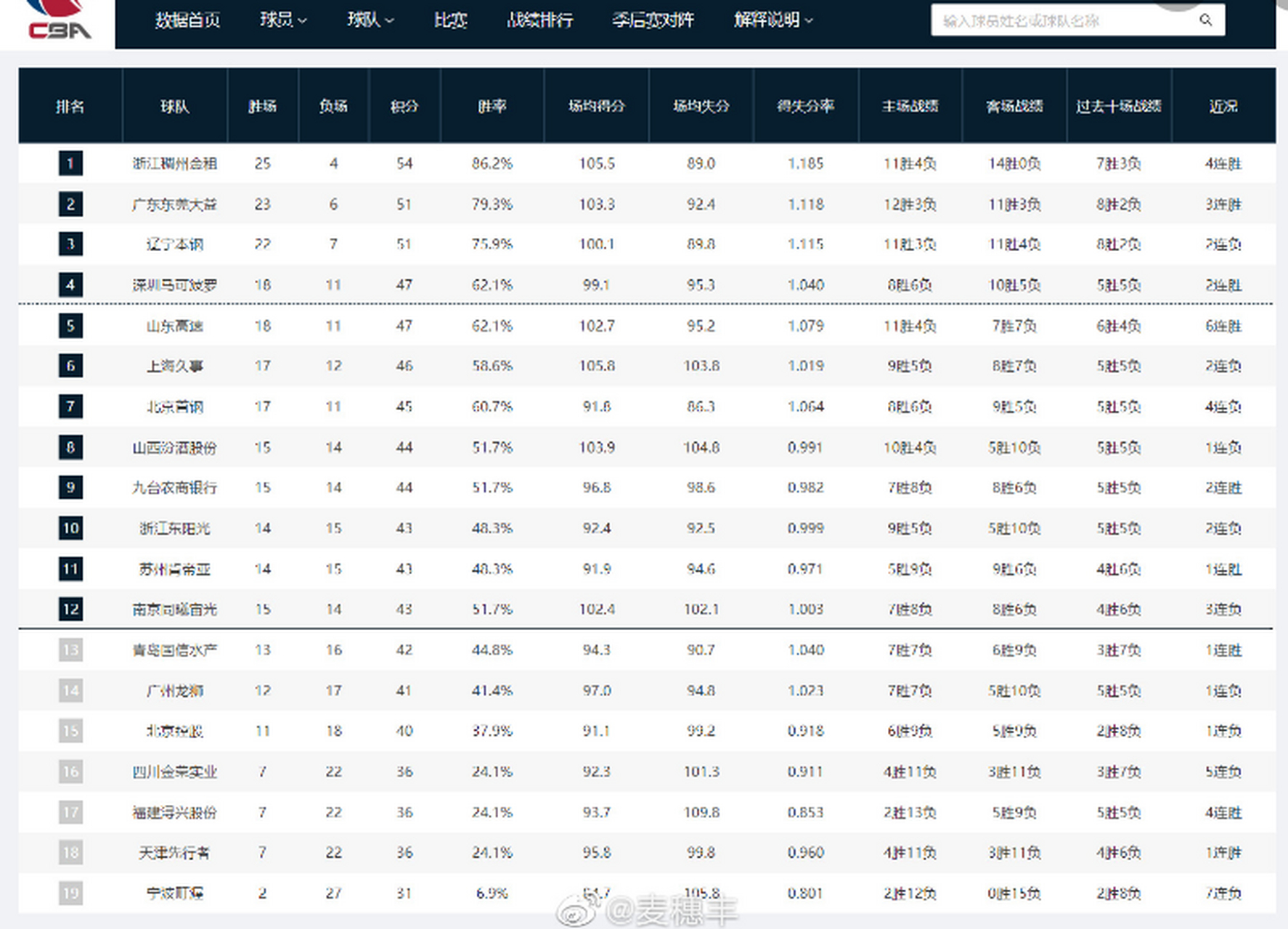Open 上海久事 team link
Viewport: 1288px width, 929px height.
click(x=174, y=366)
